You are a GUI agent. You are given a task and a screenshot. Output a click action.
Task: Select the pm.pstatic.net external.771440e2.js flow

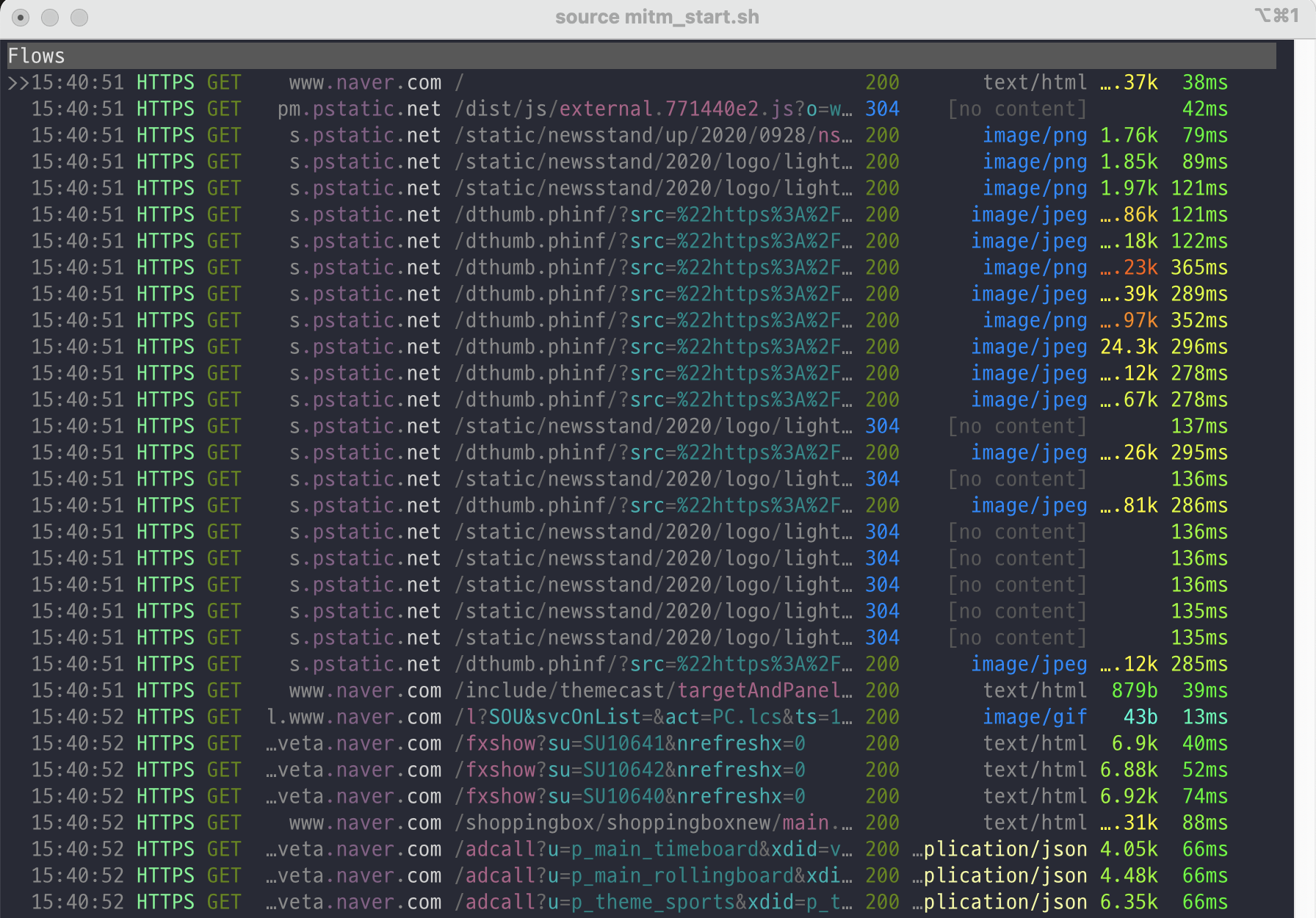pyautogui.click(x=641, y=109)
